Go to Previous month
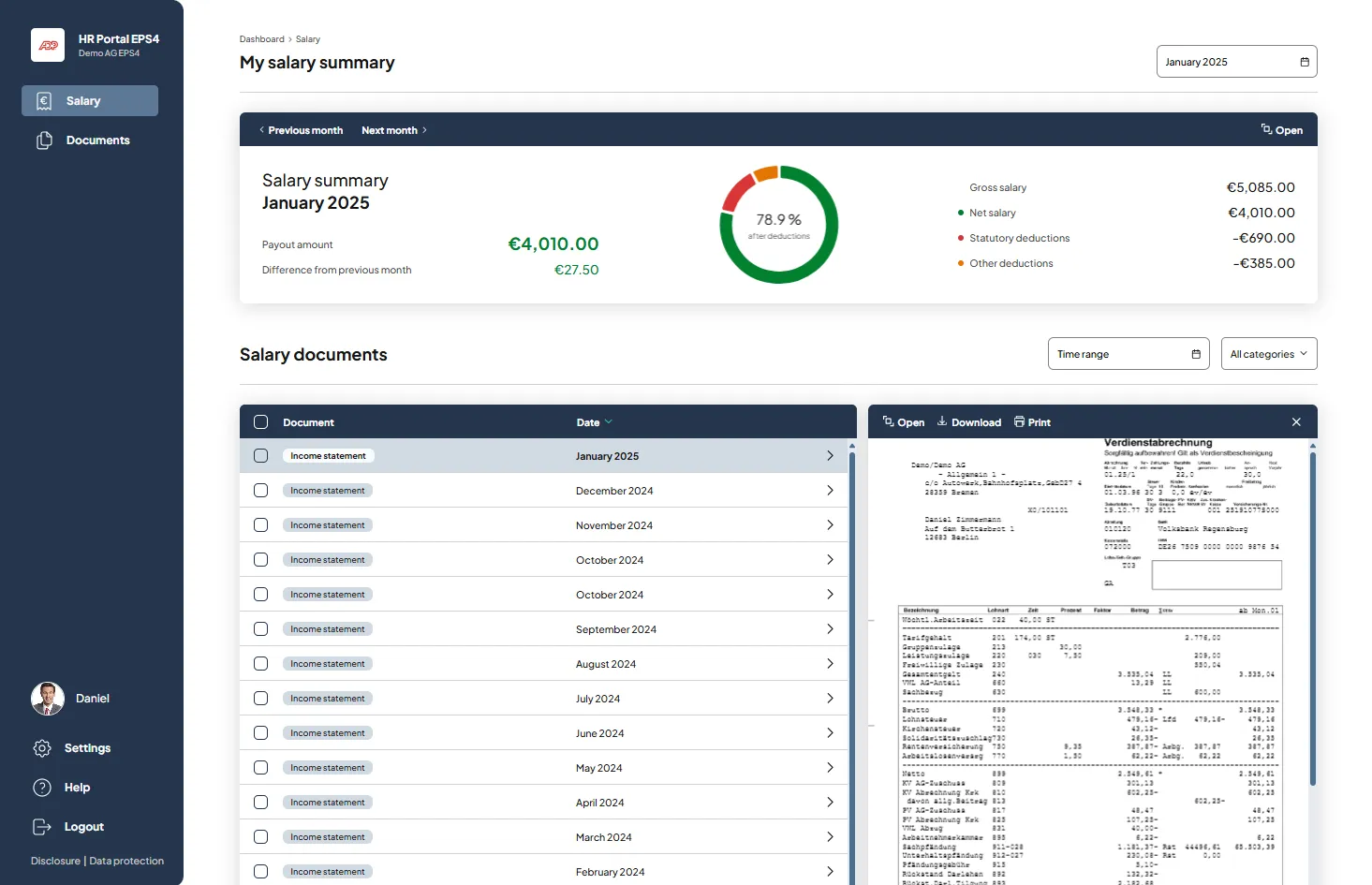The width and height of the screenshot is (1372, 885). point(301,130)
